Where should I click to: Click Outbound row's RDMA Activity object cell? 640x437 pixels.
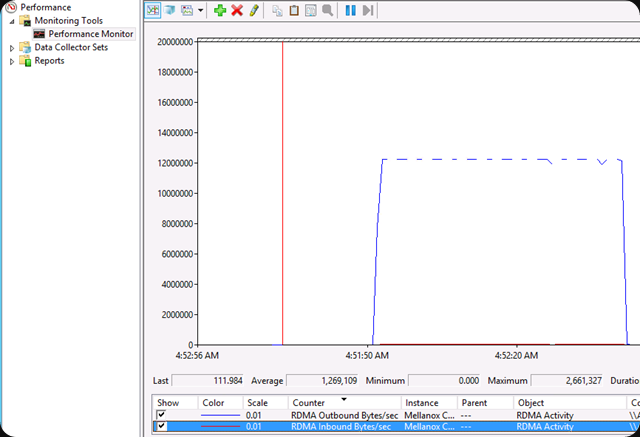tap(545, 415)
